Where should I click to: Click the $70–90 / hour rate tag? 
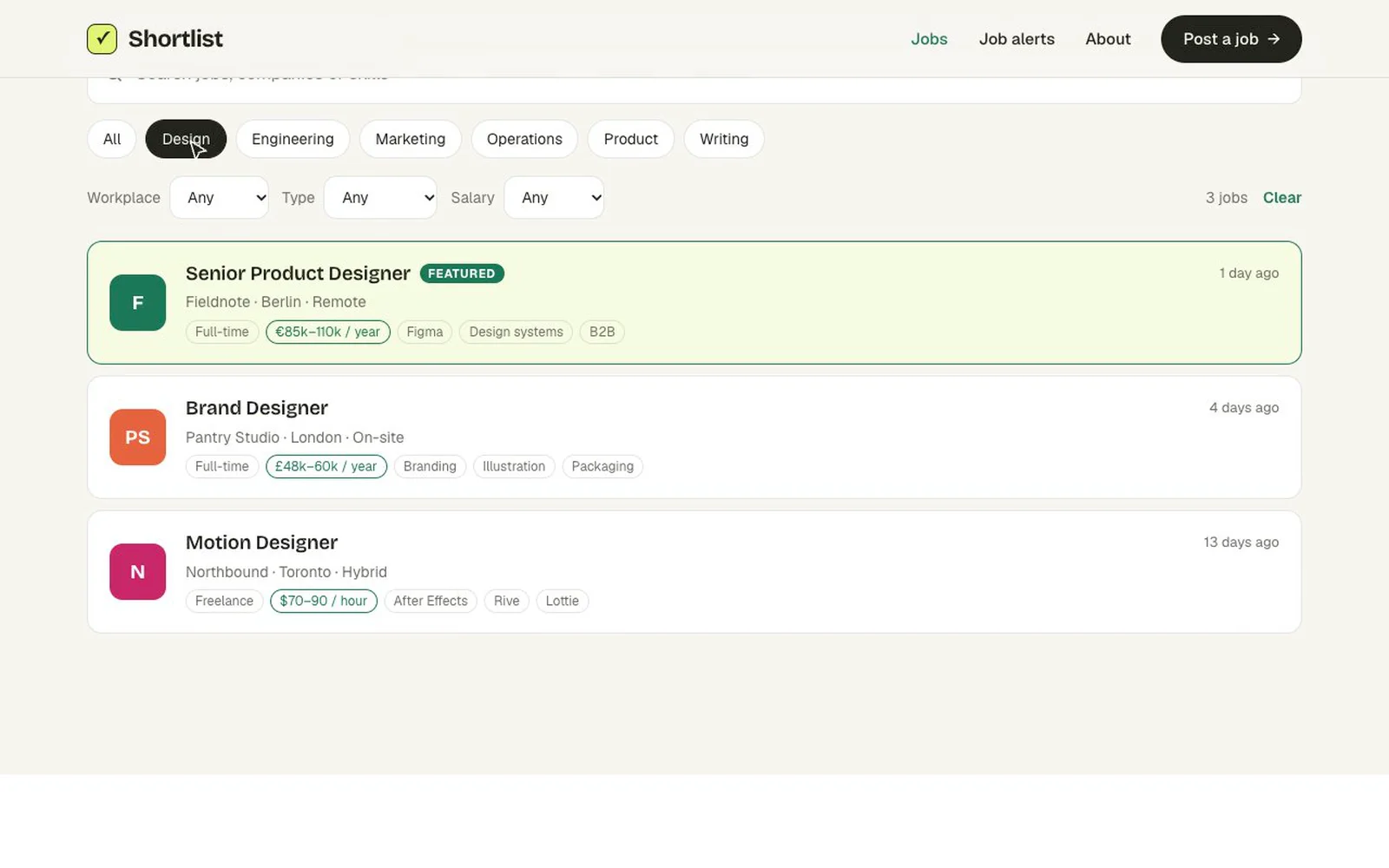(x=324, y=601)
